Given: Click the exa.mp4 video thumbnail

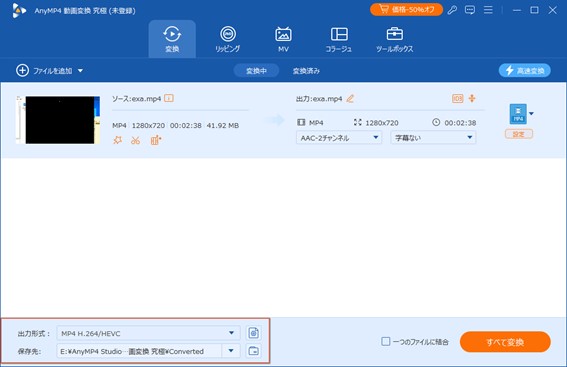Looking at the screenshot, I should coord(59,120).
